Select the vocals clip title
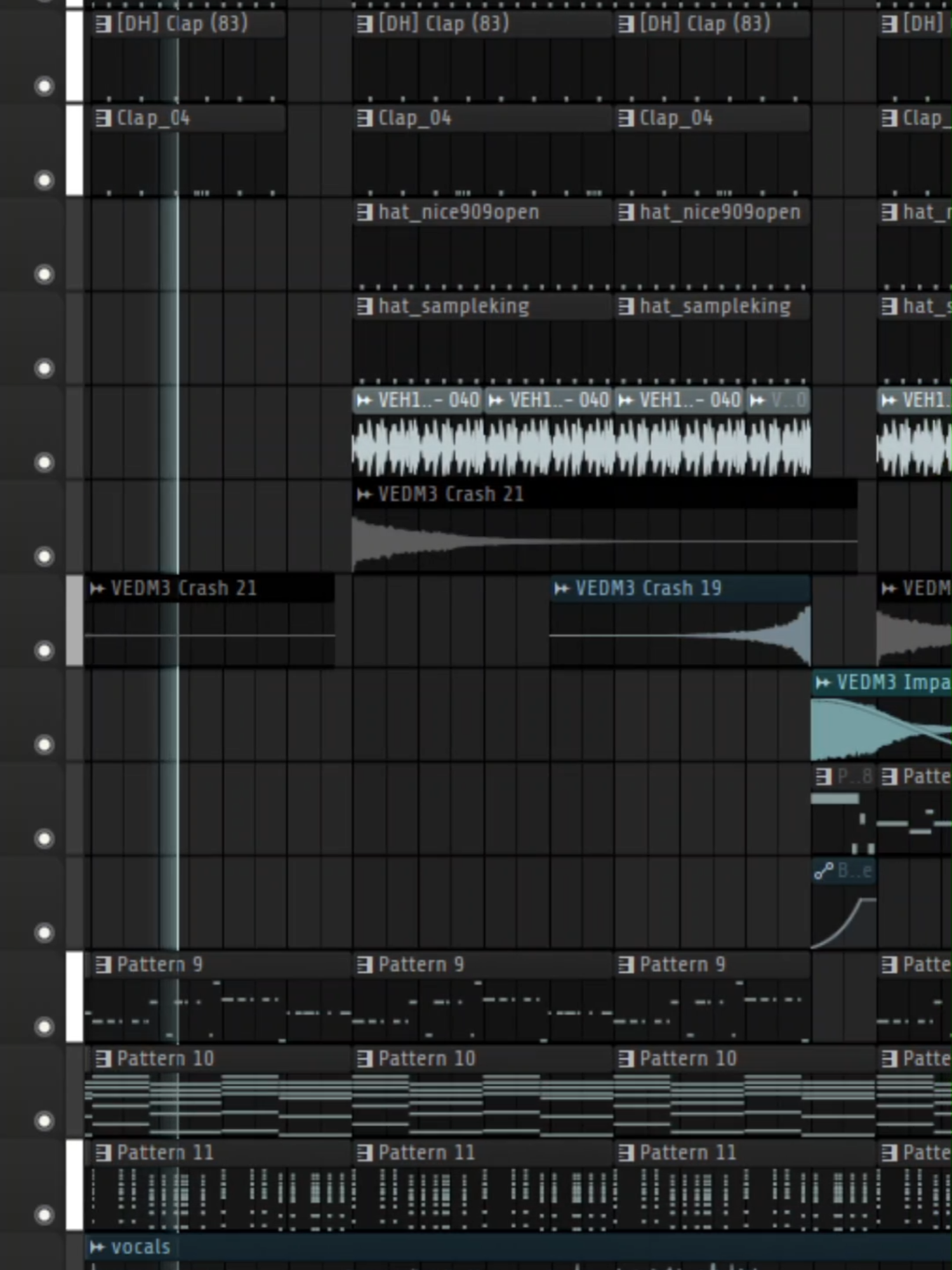Image resolution: width=952 pixels, height=1270 pixels. click(141, 1247)
